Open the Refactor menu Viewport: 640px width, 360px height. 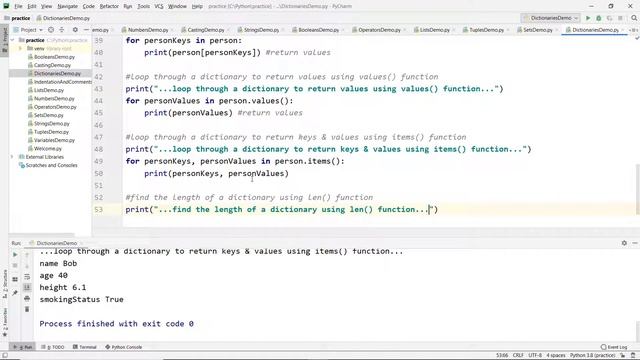point(109,6)
